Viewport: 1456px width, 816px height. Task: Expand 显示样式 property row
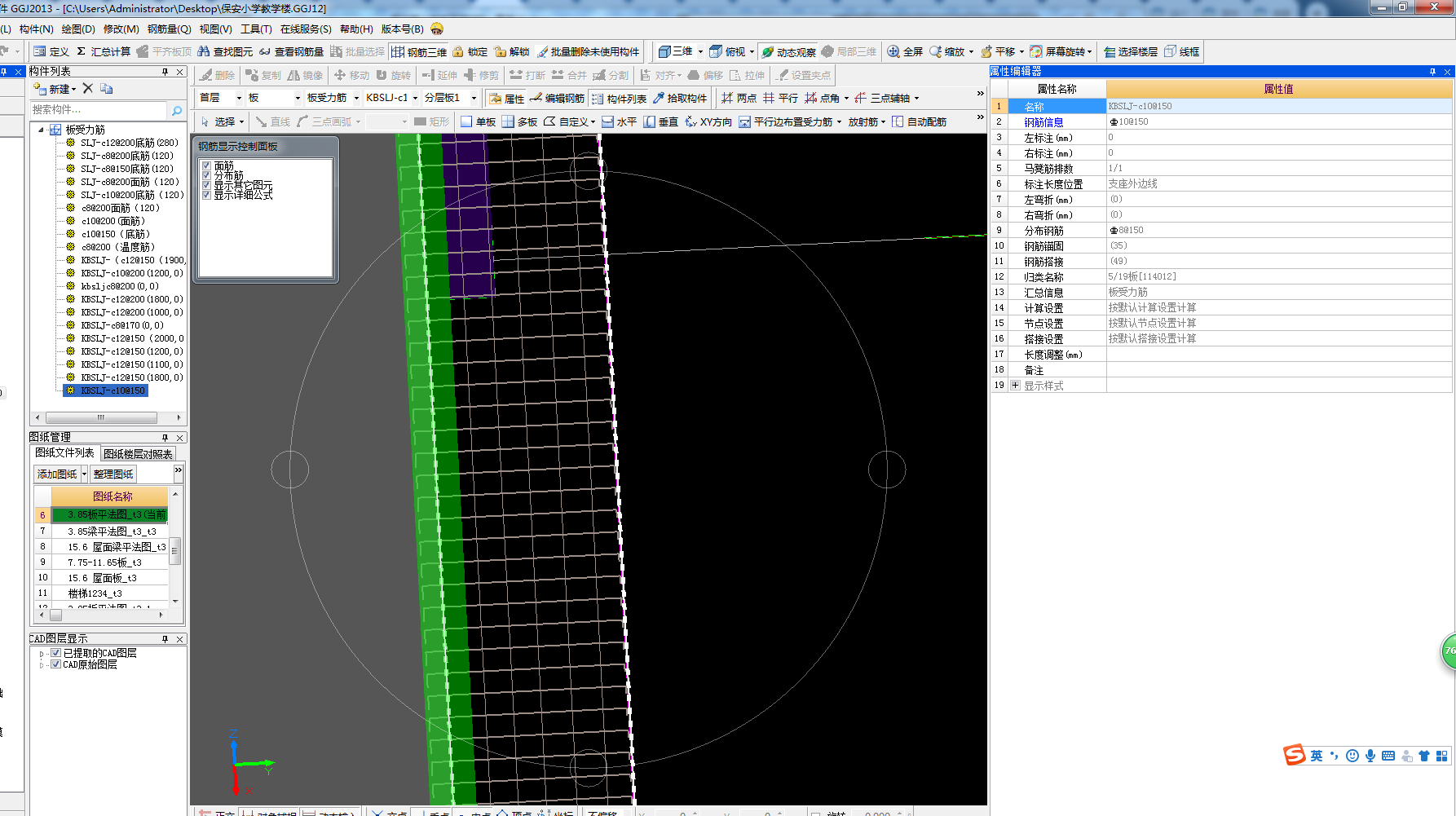pyautogui.click(x=1015, y=386)
